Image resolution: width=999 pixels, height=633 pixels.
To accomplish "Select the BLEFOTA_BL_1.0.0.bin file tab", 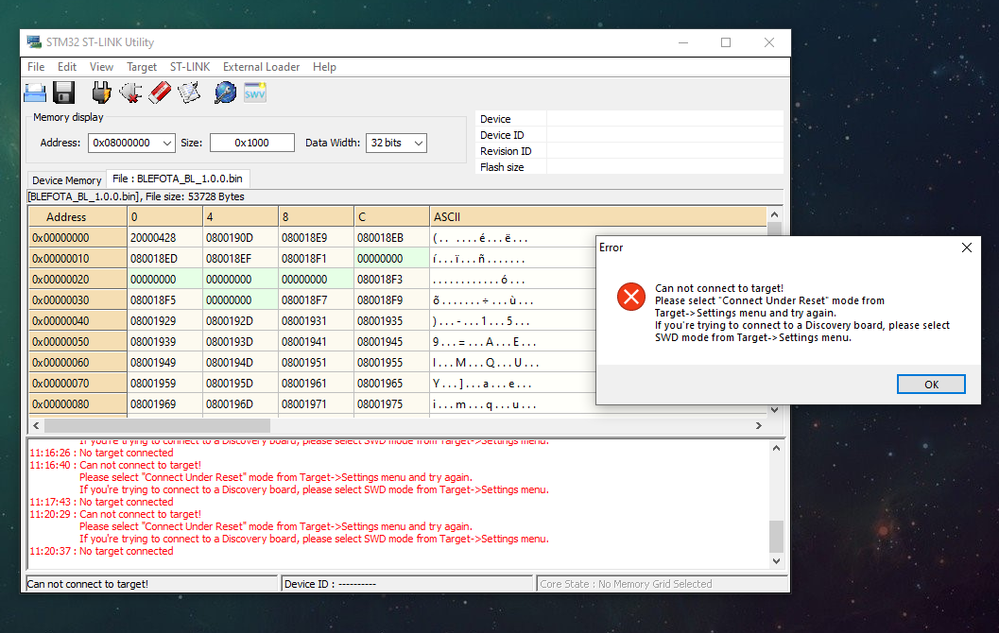I will [177, 179].
